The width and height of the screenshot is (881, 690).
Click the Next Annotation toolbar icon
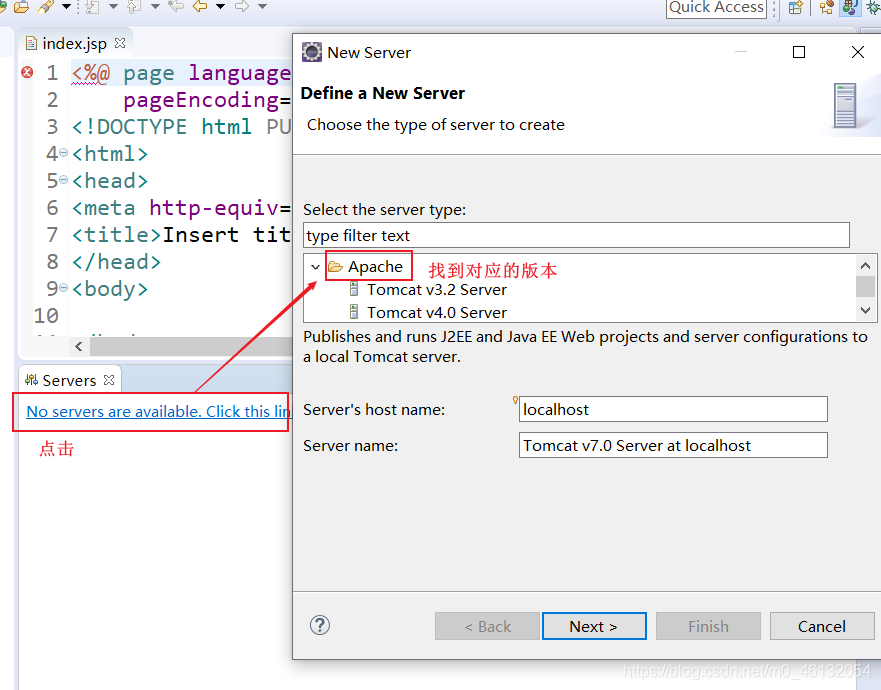[x=93, y=7]
